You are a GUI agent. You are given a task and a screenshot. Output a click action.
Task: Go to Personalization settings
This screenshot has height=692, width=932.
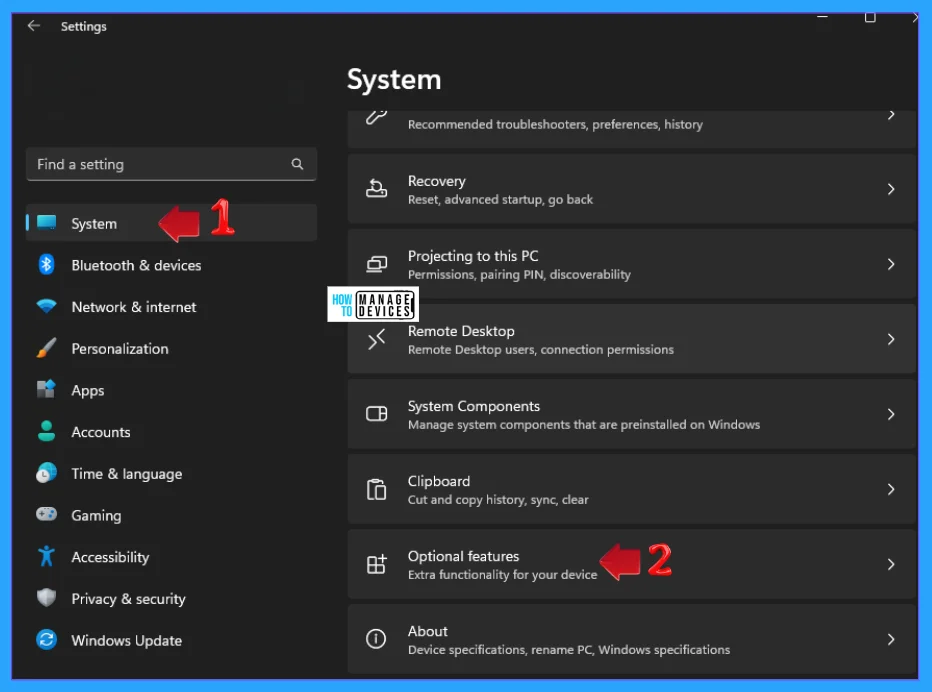(x=171, y=348)
